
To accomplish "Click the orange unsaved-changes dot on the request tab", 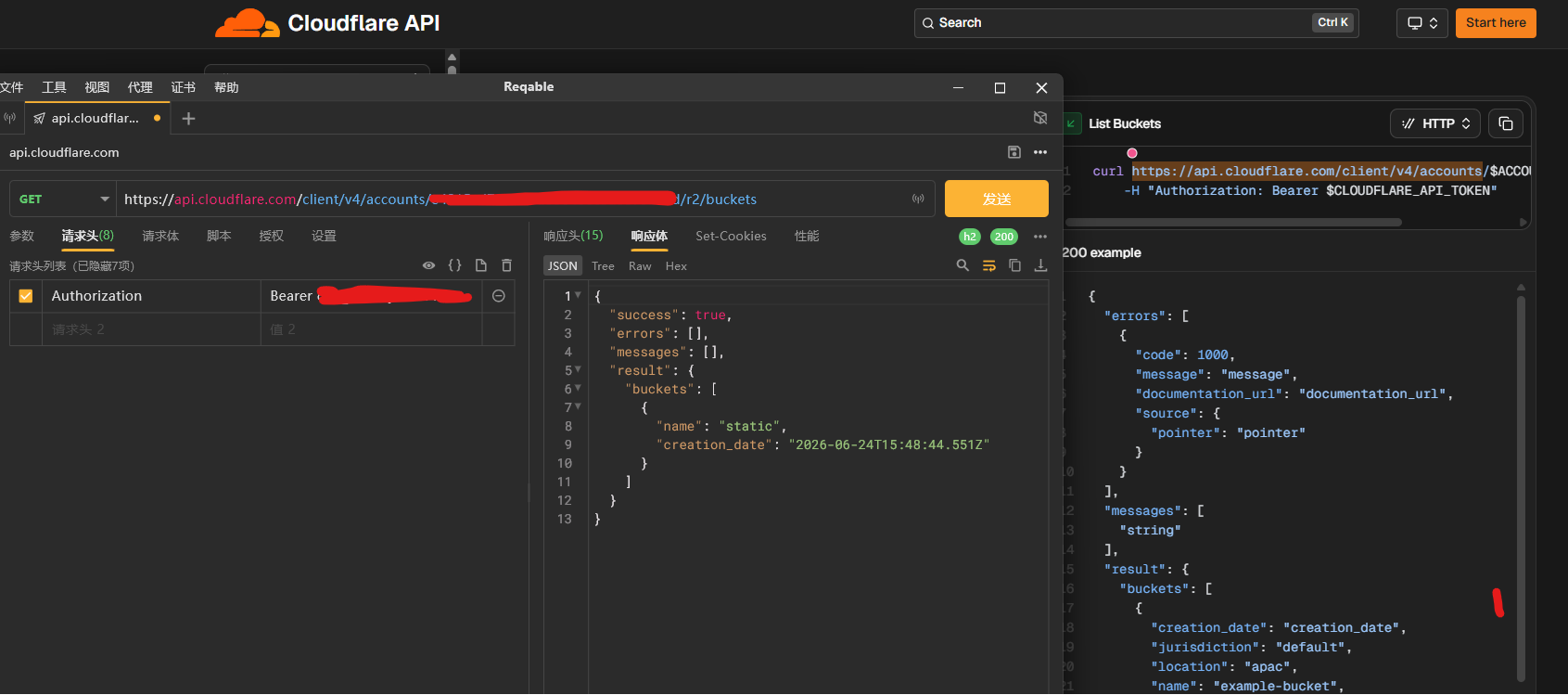I will pos(158,118).
